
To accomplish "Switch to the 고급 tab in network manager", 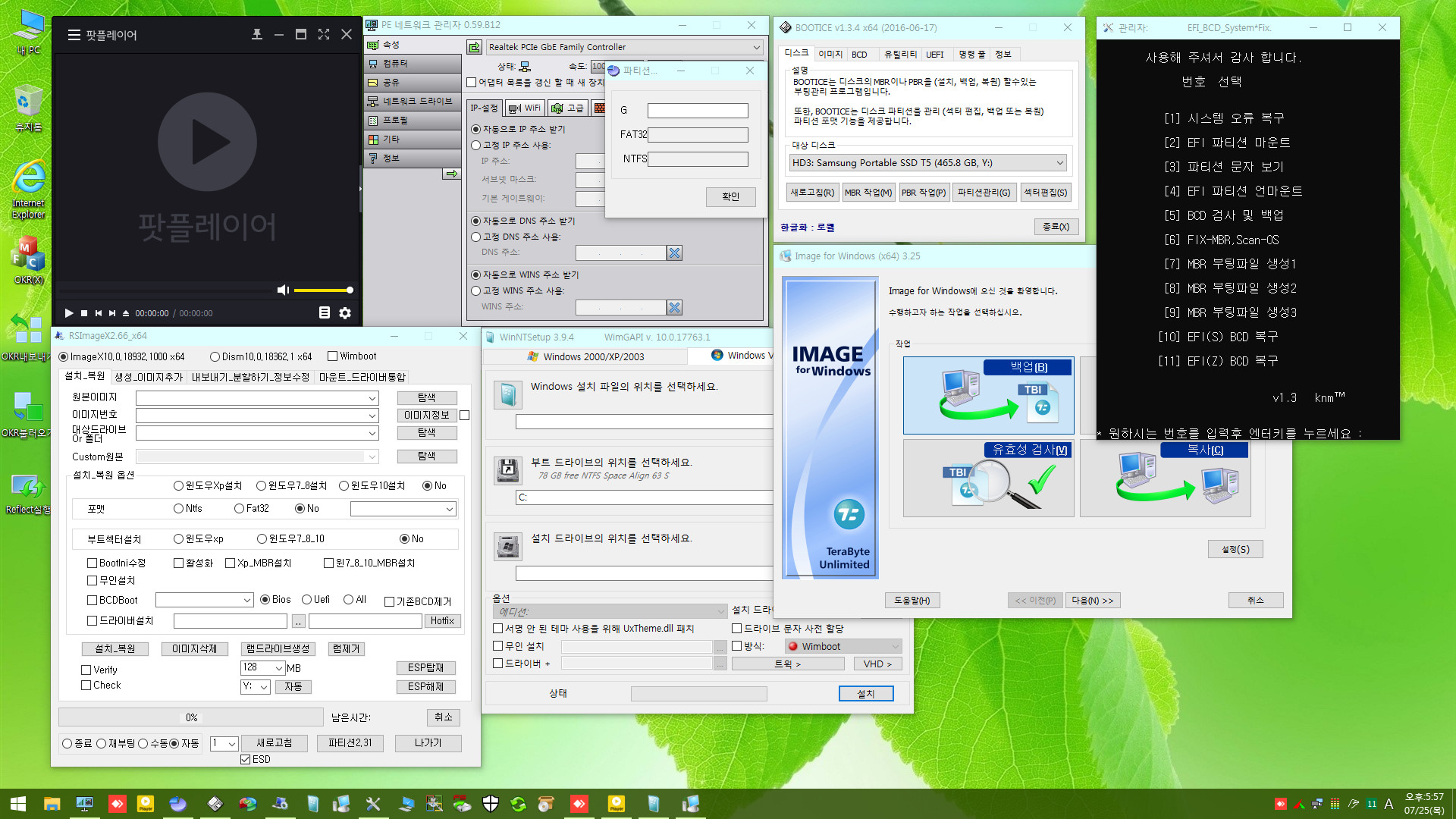I will pyautogui.click(x=568, y=108).
